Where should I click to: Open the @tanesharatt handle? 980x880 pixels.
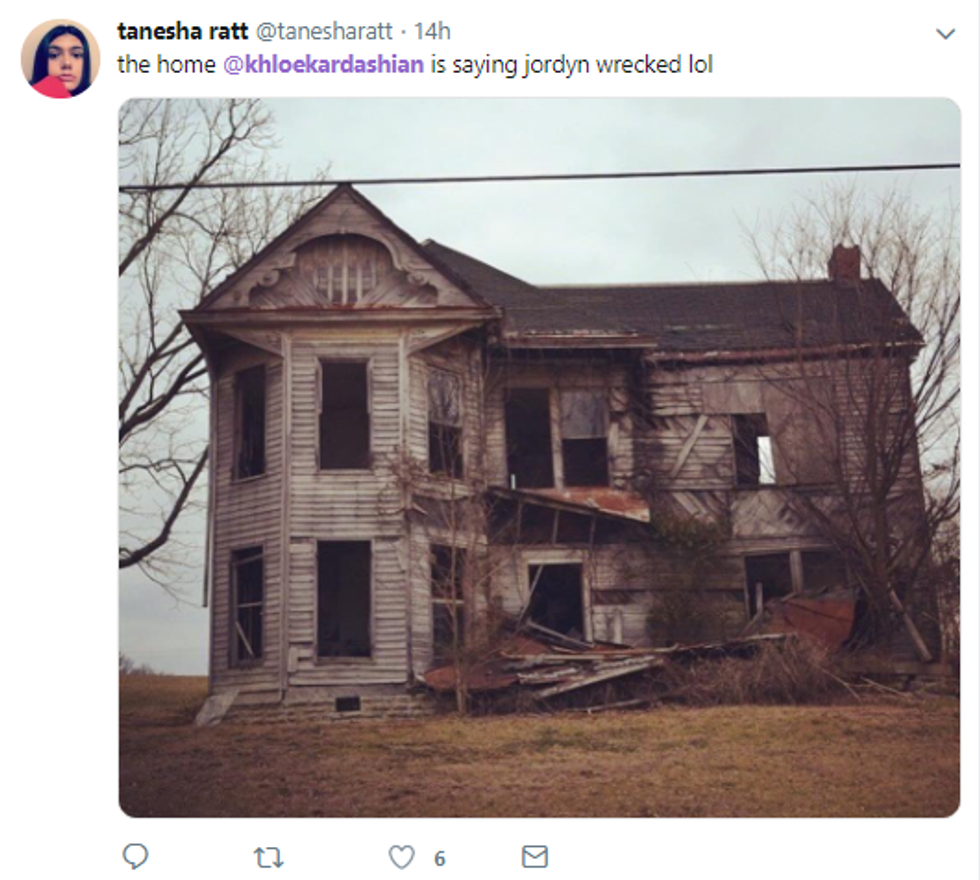click(x=324, y=31)
